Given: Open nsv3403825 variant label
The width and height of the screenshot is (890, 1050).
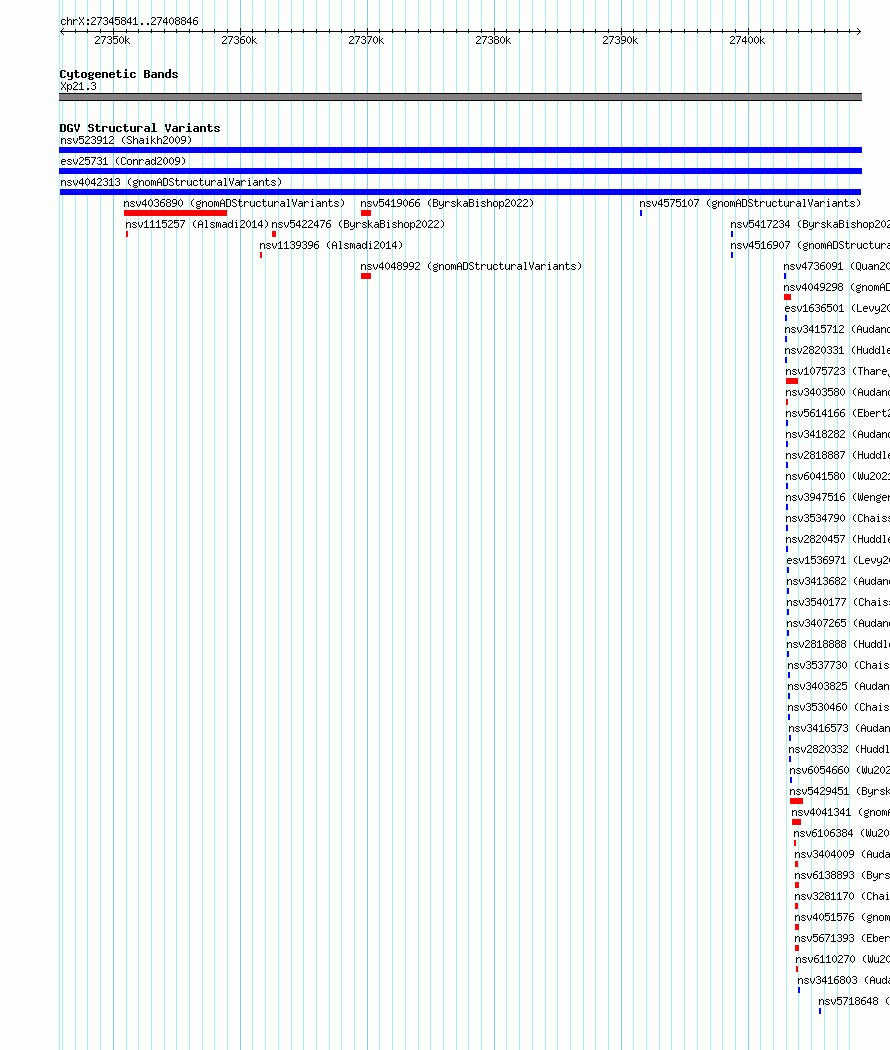Looking at the screenshot, I should point(838,686).
